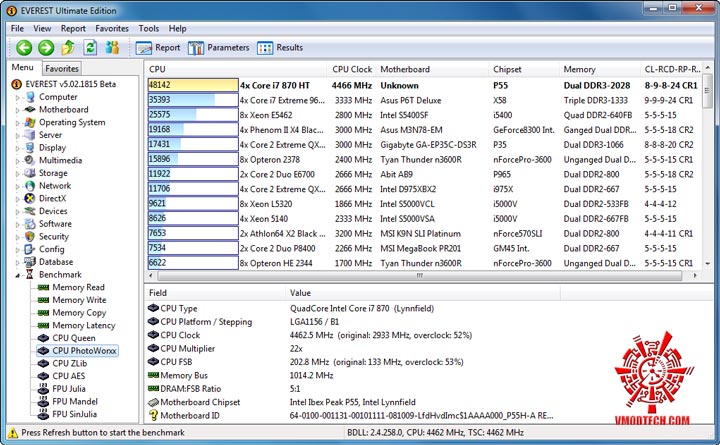Open the Favorites menu in menu bar
720x445 pixels.
coord(112,28)
